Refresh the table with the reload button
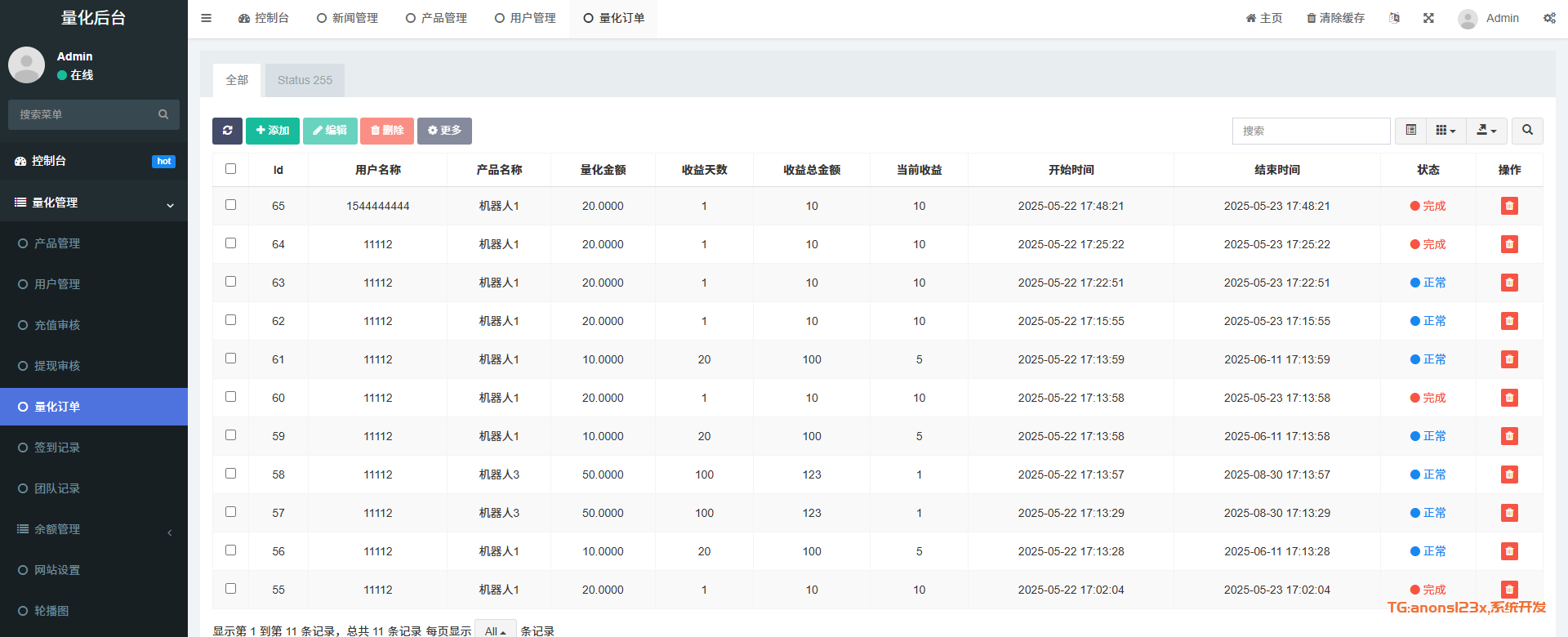1568x637 pixels. coord(227,131)
